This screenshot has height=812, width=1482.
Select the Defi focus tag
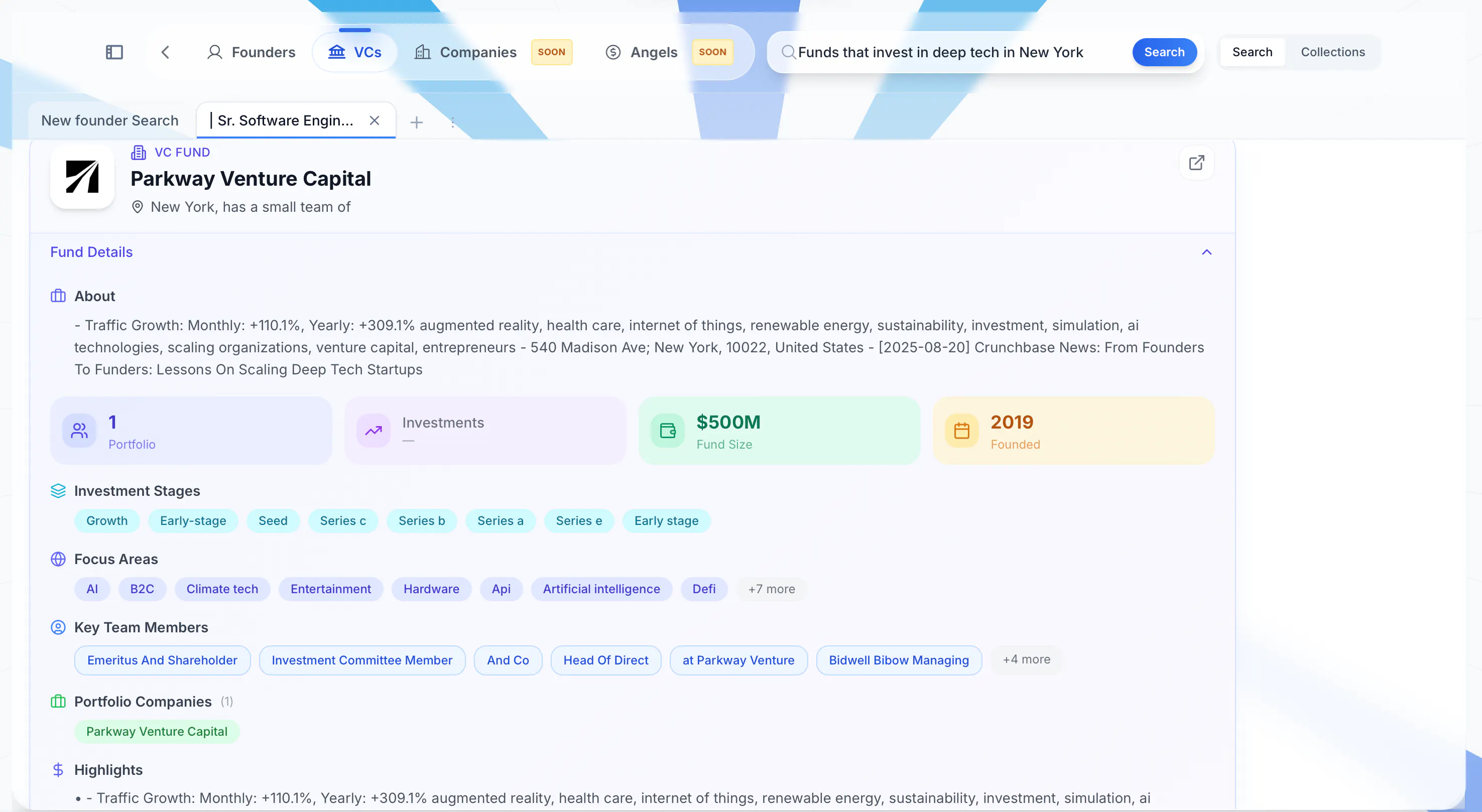click(x=704, y=590)
